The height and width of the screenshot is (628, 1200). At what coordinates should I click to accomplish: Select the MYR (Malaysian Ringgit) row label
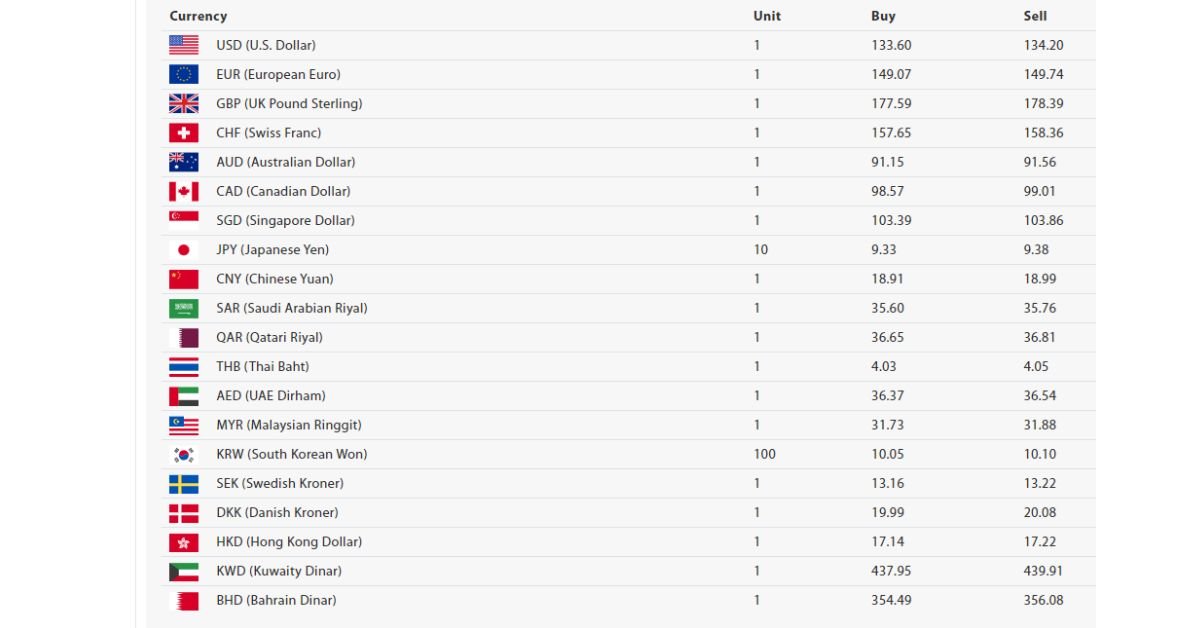point(289,425)
